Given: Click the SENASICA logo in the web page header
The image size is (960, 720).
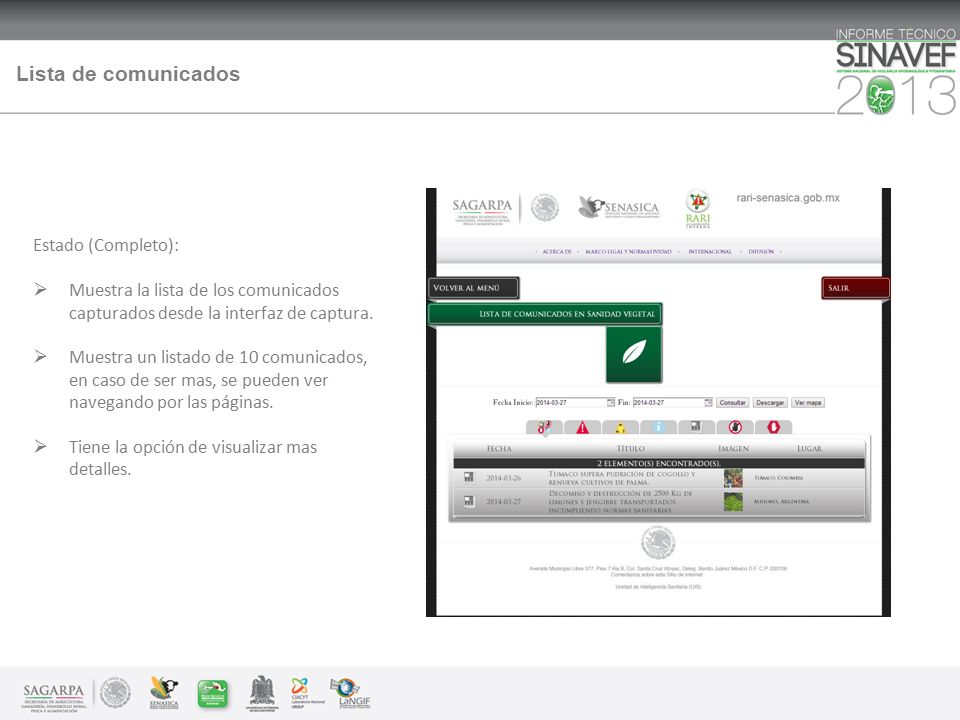Looking at the screenshot, I should coord(619,207).
